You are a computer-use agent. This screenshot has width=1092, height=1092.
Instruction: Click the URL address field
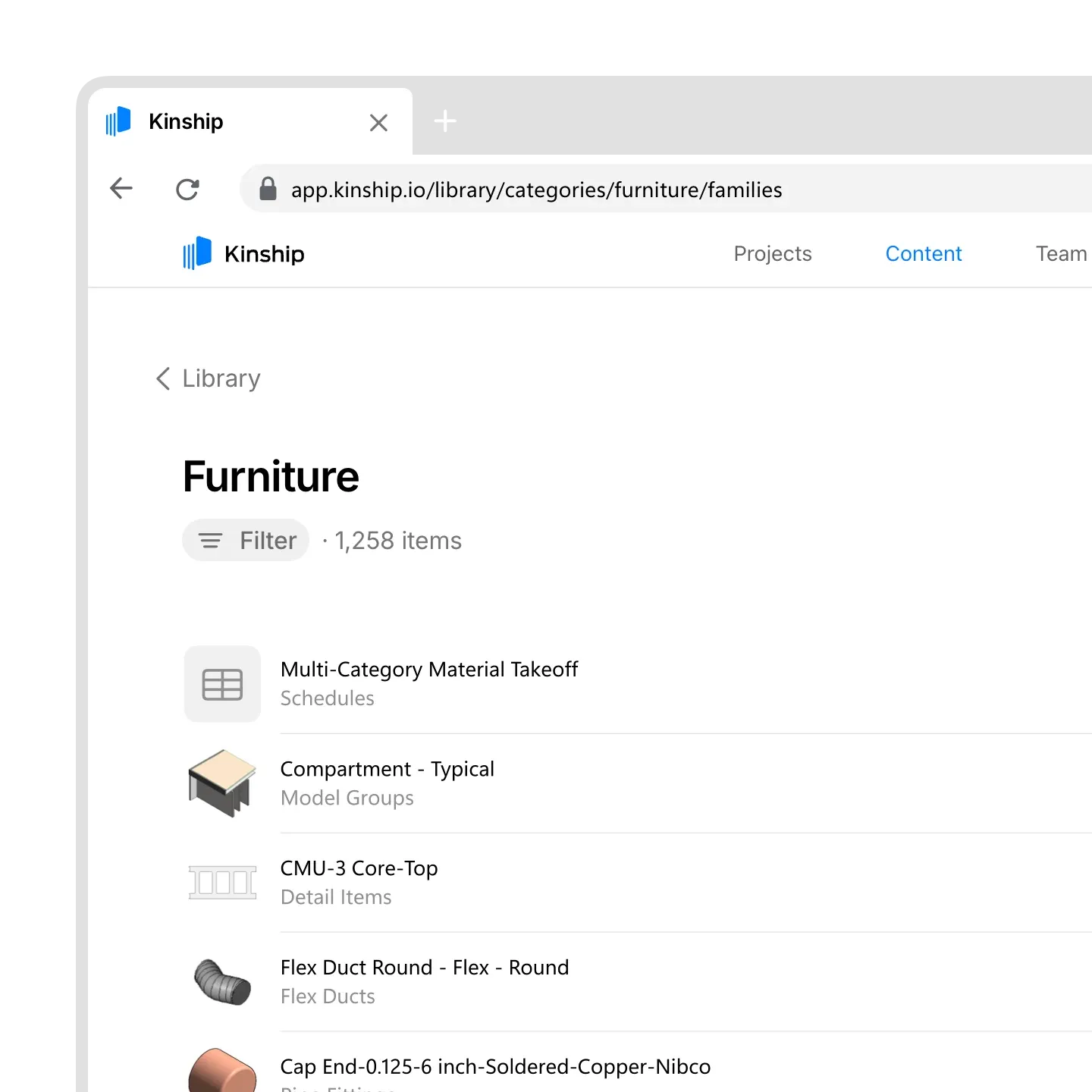click(x=667, y=189)
